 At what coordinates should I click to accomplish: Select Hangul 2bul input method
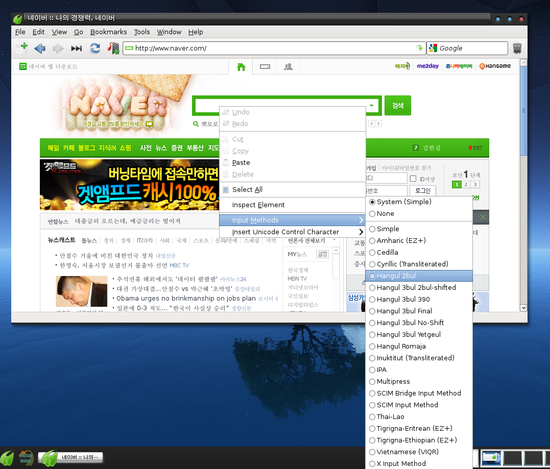[x=419, y=276]
